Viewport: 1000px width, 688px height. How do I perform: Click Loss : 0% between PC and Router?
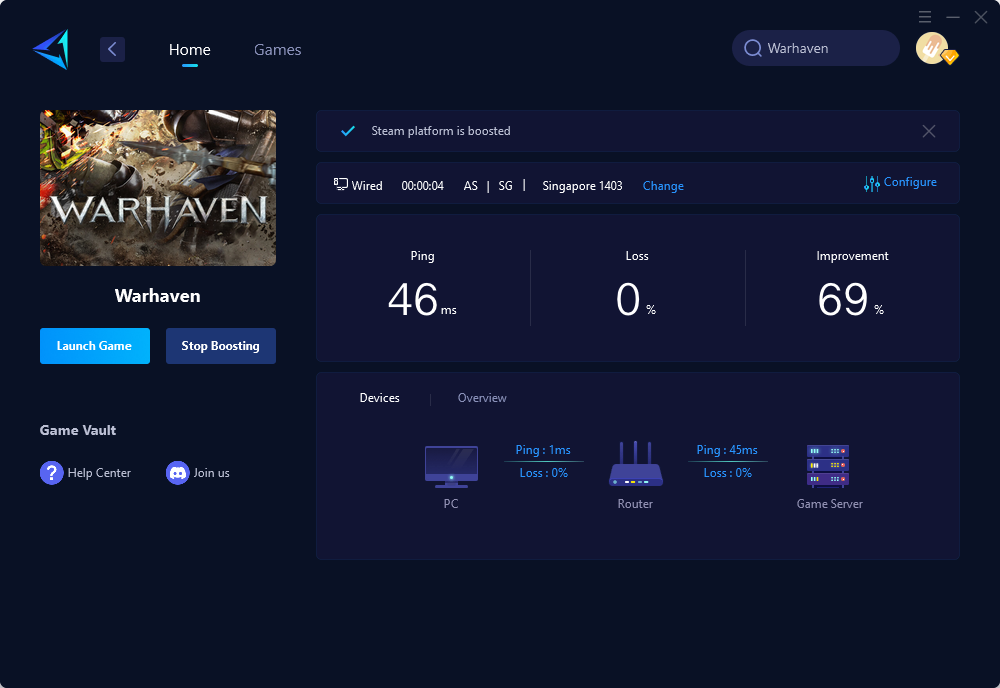pos(543,473)
